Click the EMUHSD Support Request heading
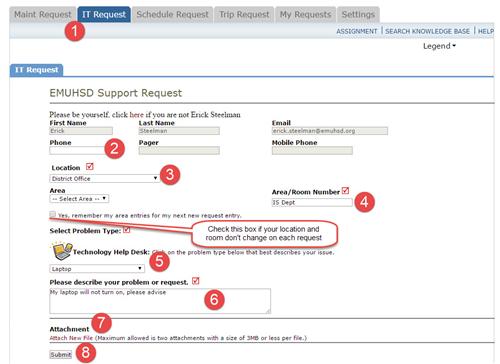 tap(116, 93)
